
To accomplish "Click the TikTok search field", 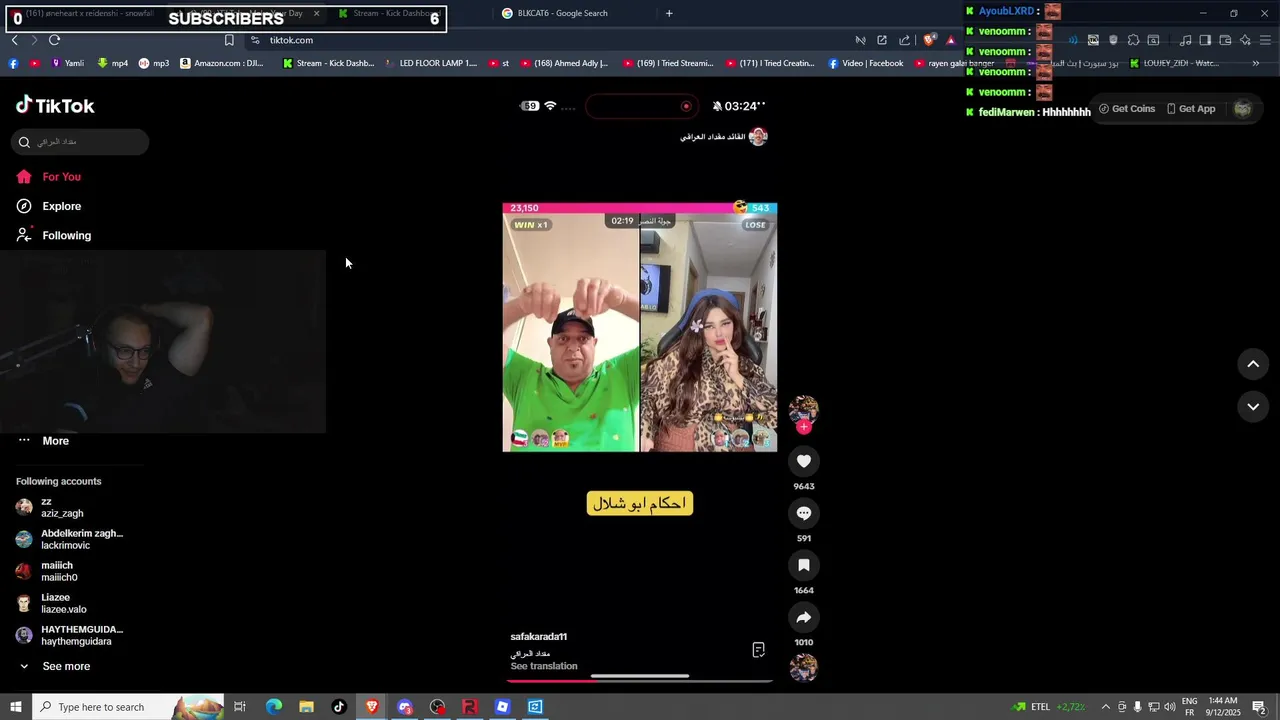I will (x=80, y=142).
